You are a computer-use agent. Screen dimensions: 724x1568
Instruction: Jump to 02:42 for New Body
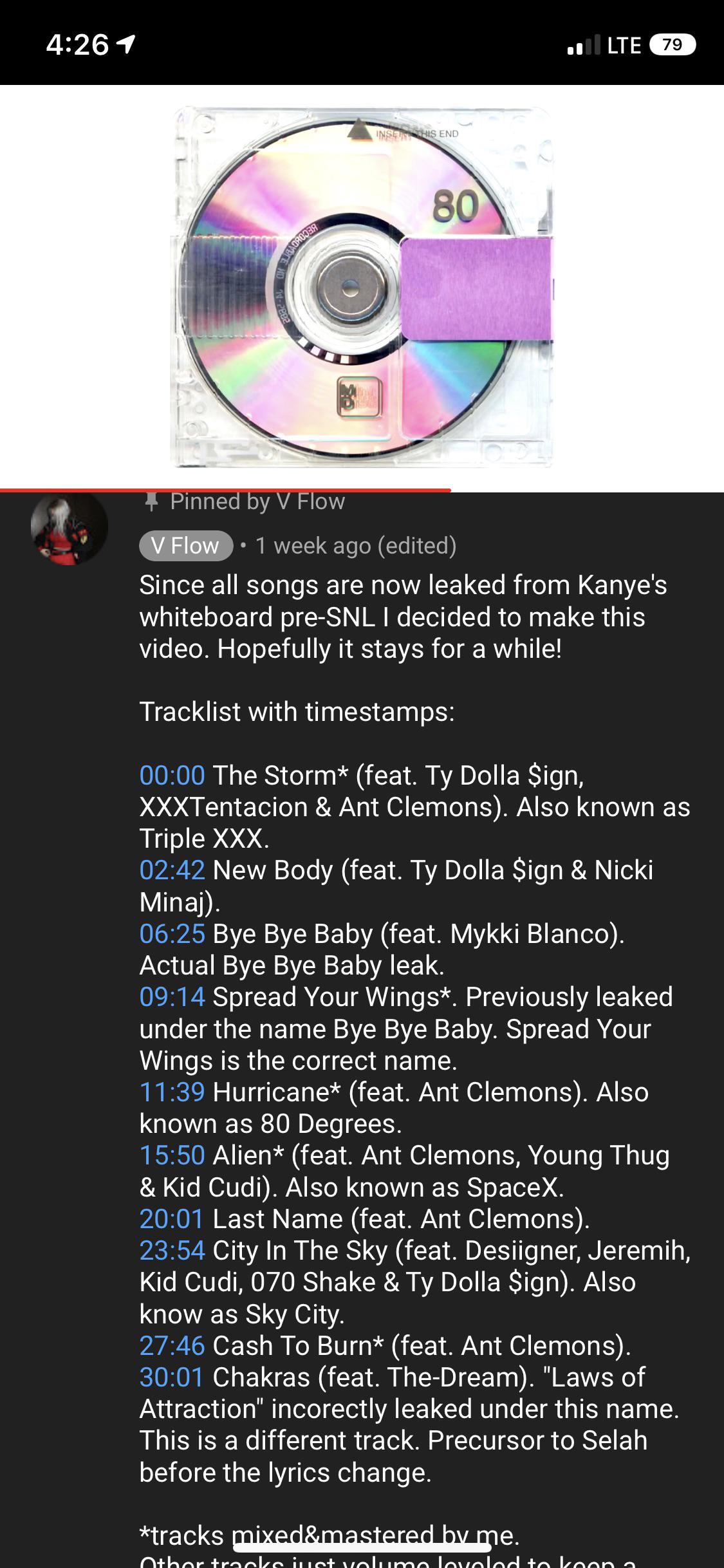(x=172, y=872)
